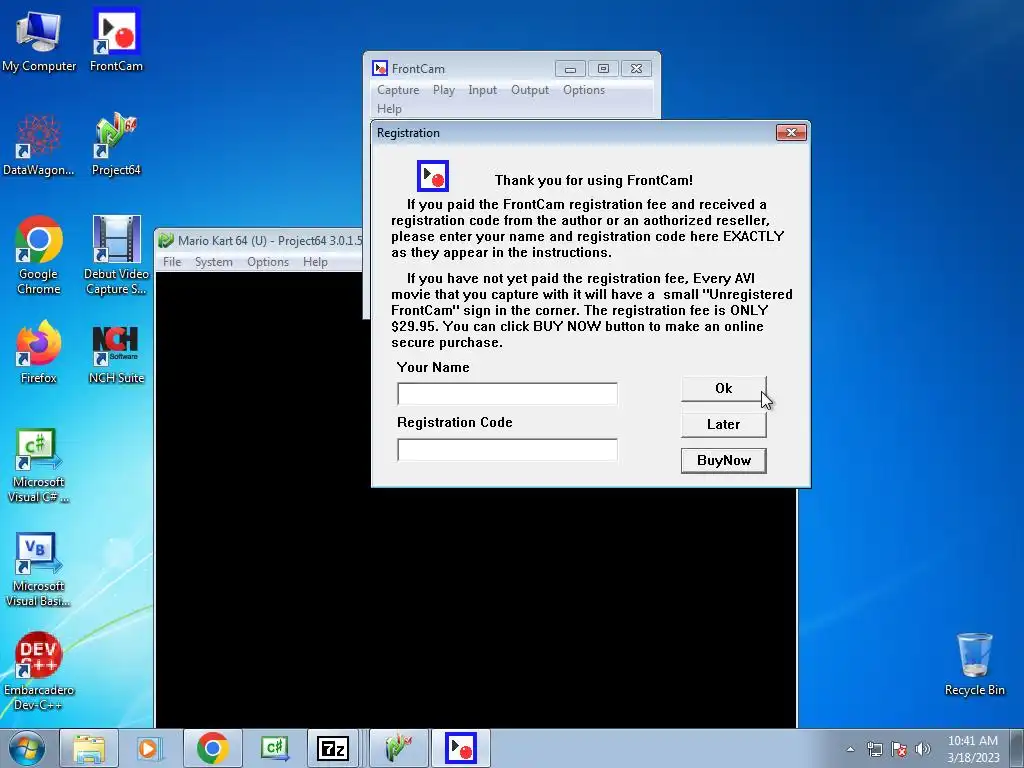
Task: Open Windows Explorer from the taskbar
Action: pyautogui.click(x=89, y=748)
